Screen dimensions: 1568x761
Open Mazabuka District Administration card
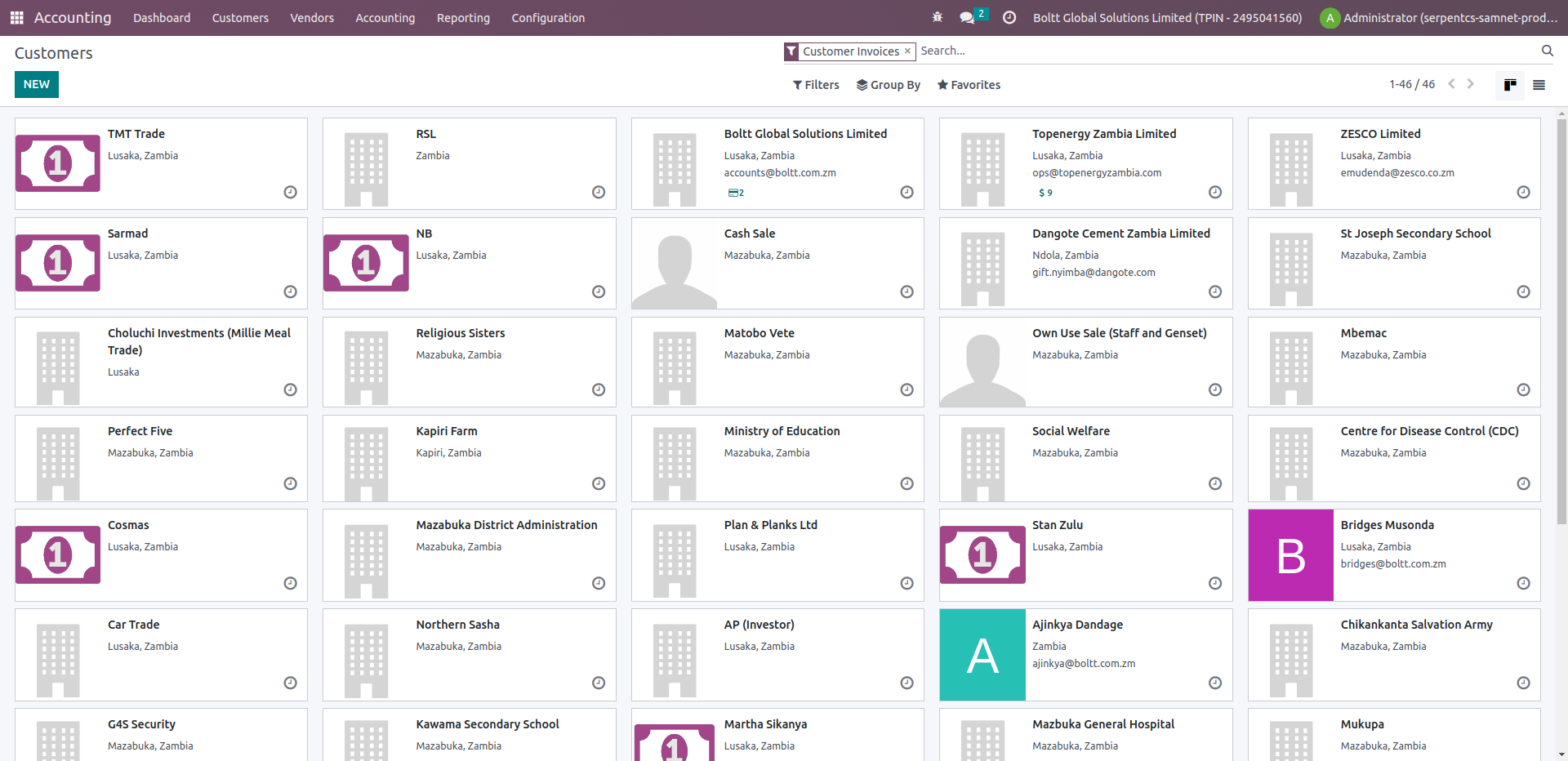tap(469, 555)
